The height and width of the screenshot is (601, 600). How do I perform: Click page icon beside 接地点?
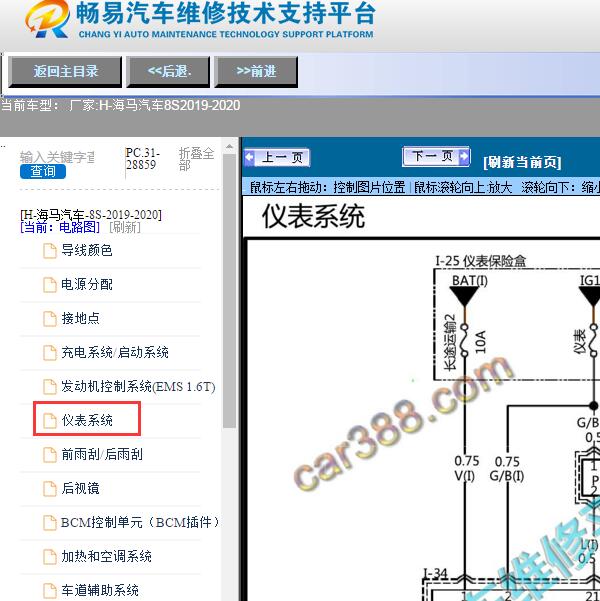49,319
